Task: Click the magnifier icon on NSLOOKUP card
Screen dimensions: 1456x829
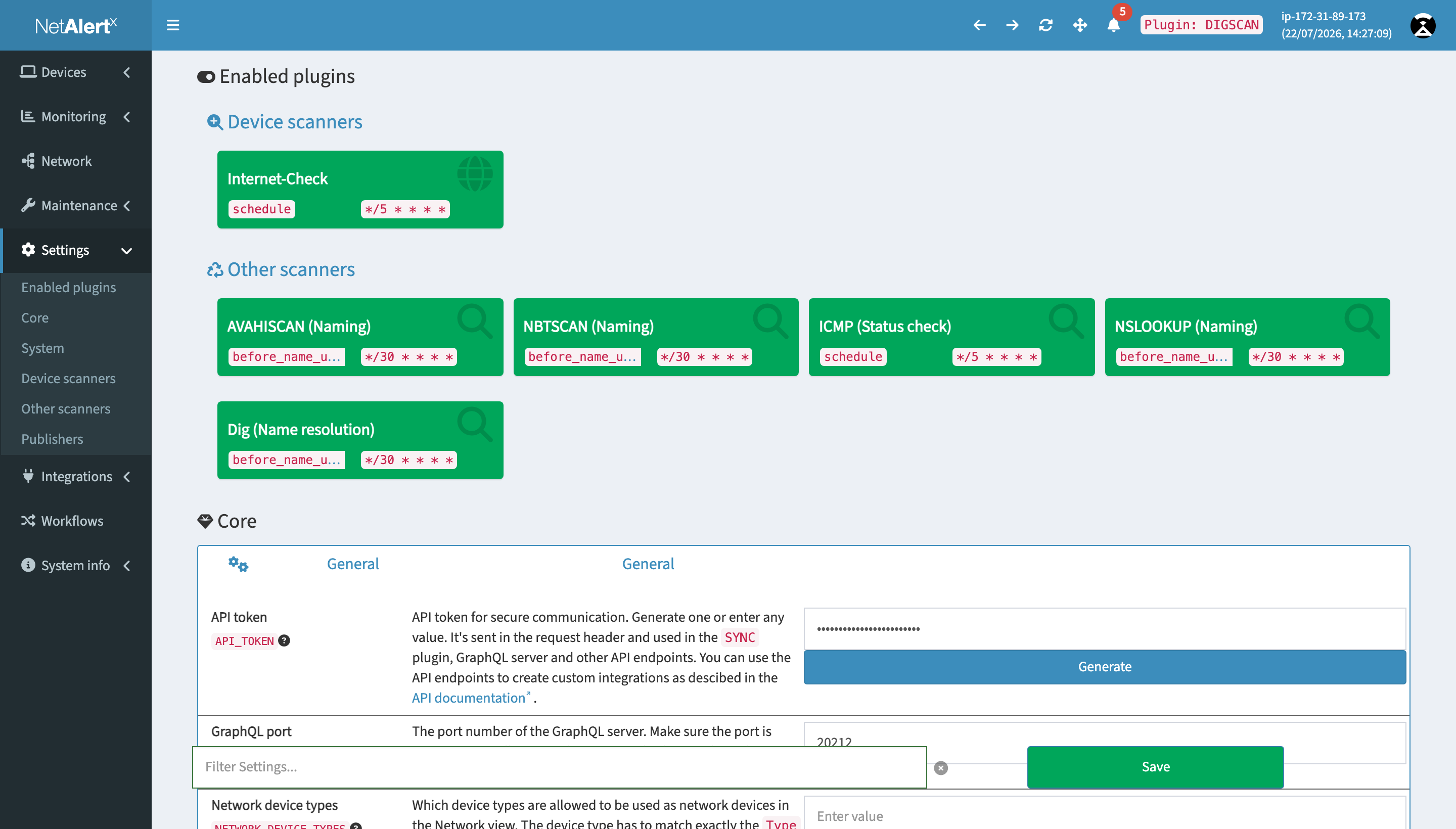Action: (x=1362, y=321)
